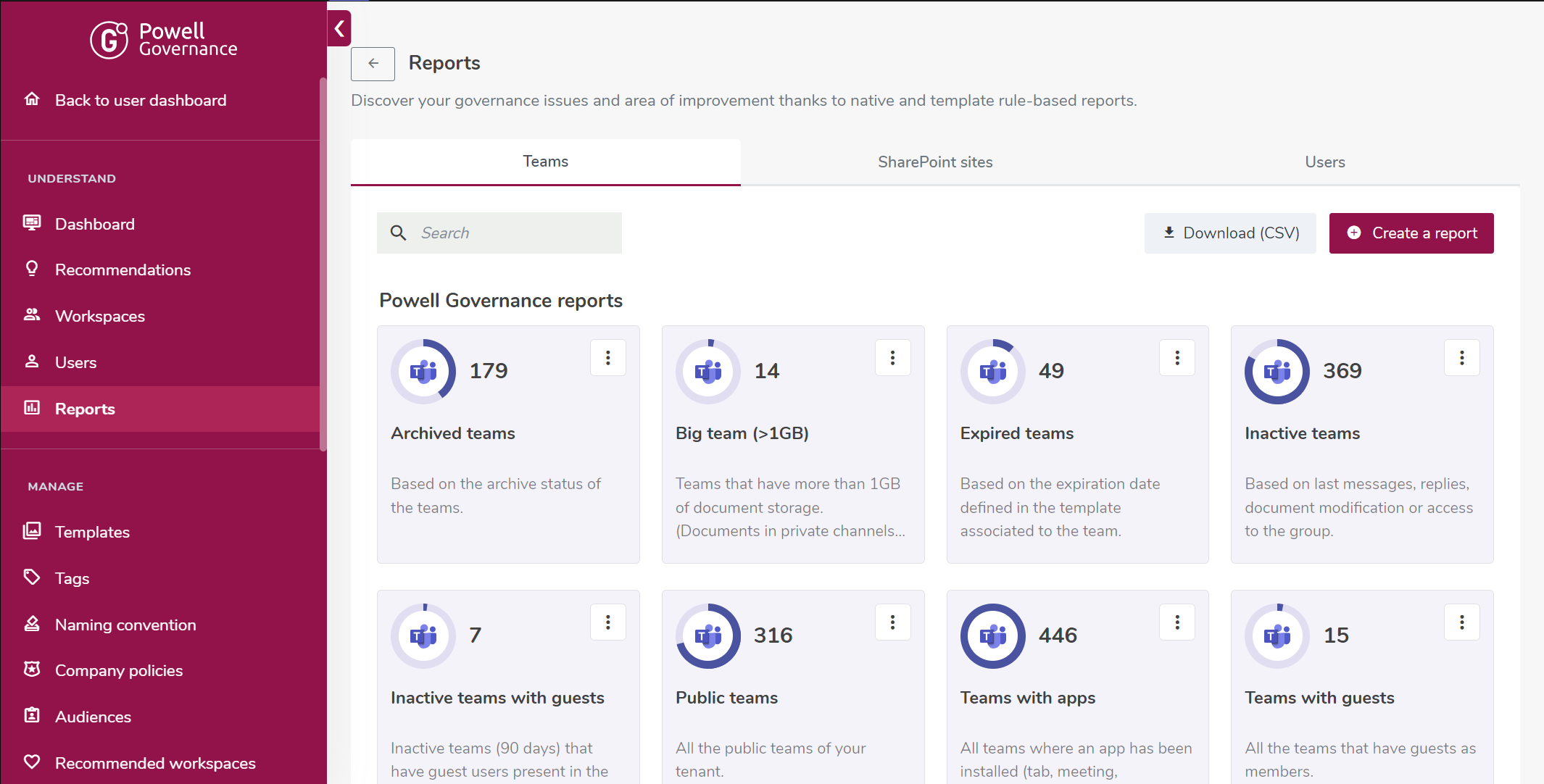The image size is (1544, 784).
Task: Open the options menu on Public teams card
Action: (893, 622)
